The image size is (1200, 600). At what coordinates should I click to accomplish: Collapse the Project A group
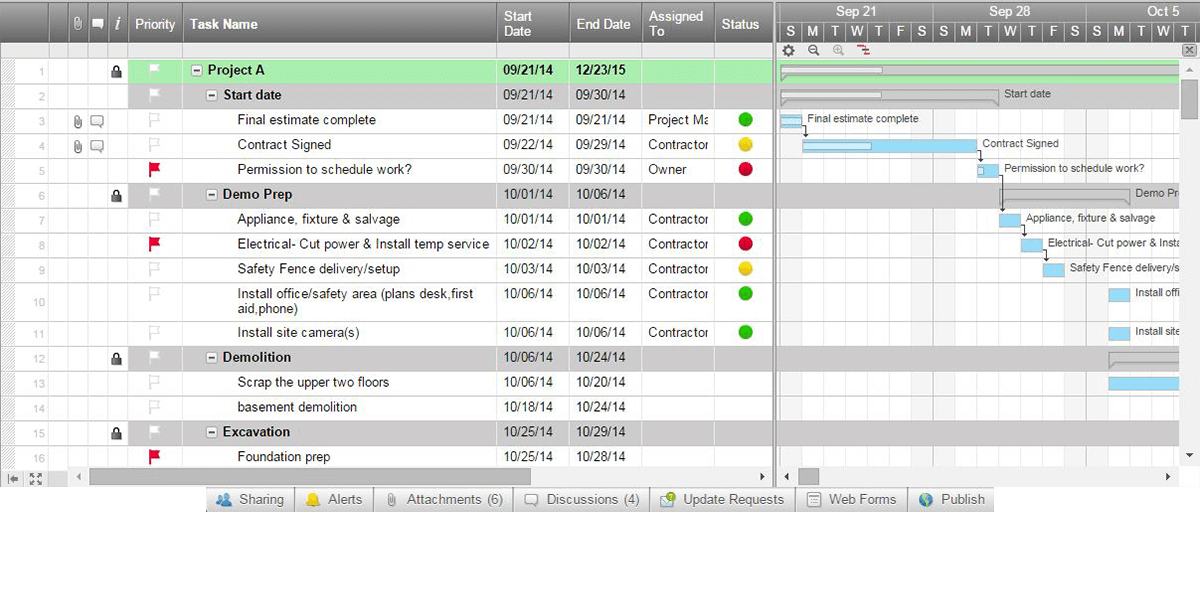(x=197, y=71)
